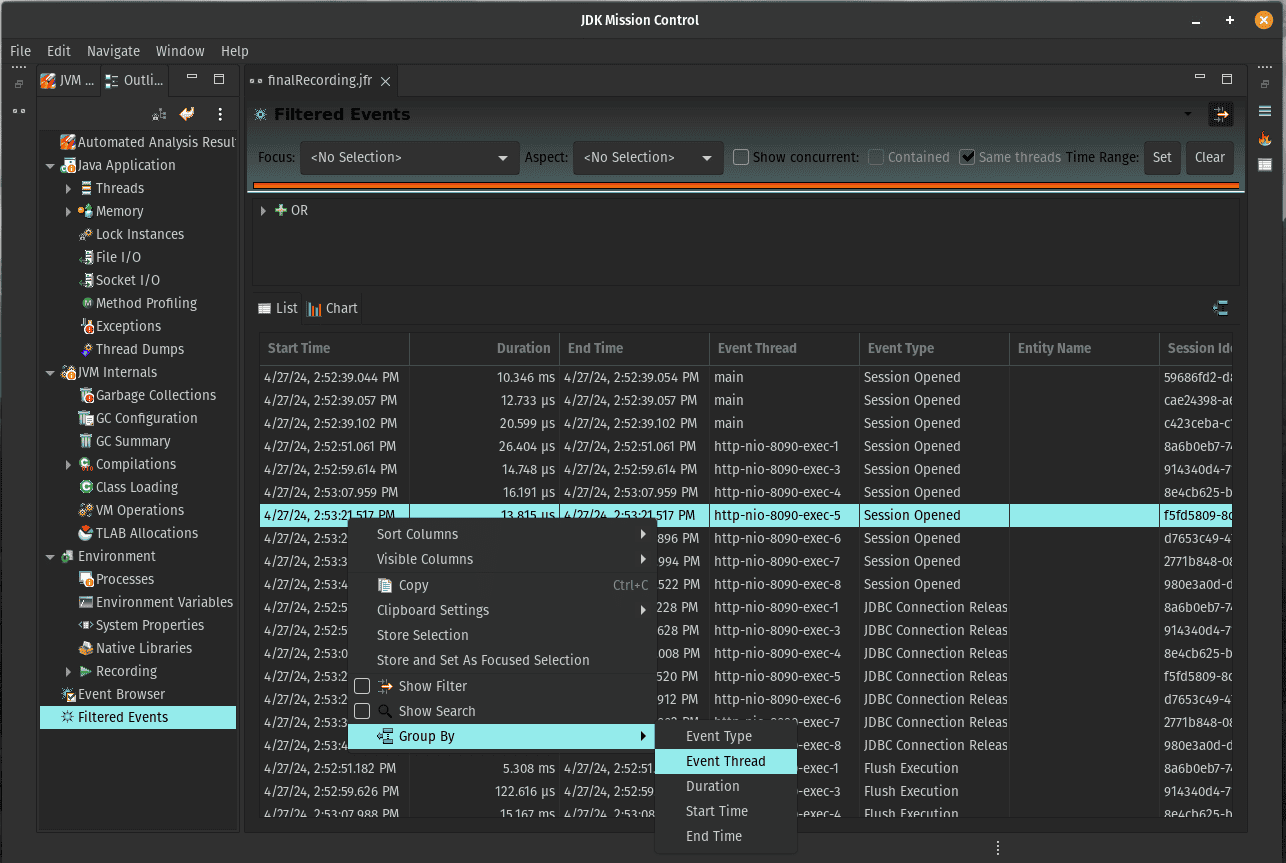1286x863 pixels.
Task: Click the tree layout icon in Outline toolbar
Action: click(x=159, y=115)
